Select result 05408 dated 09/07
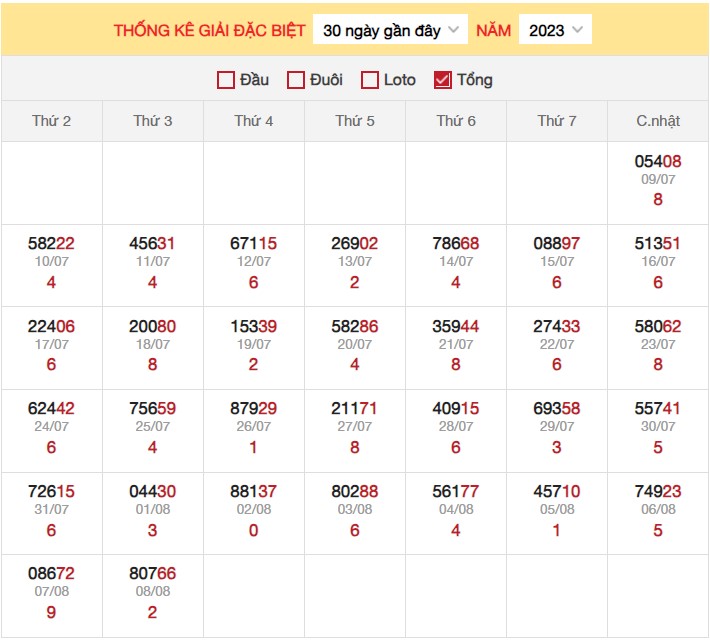 click(x=658, y=161)
